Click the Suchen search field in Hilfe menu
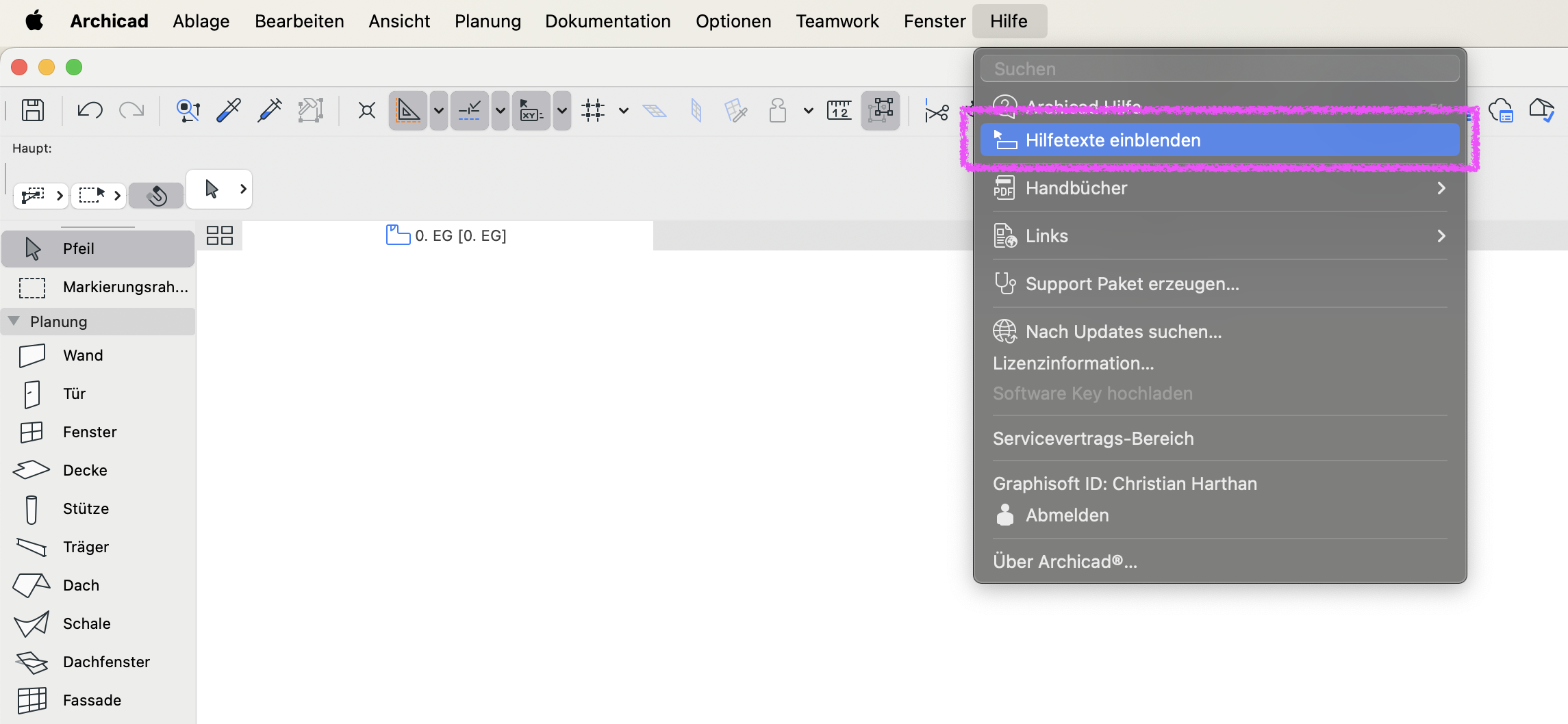The width and height of the screenshot is (1568, 724). click(x=1220, y=68)
